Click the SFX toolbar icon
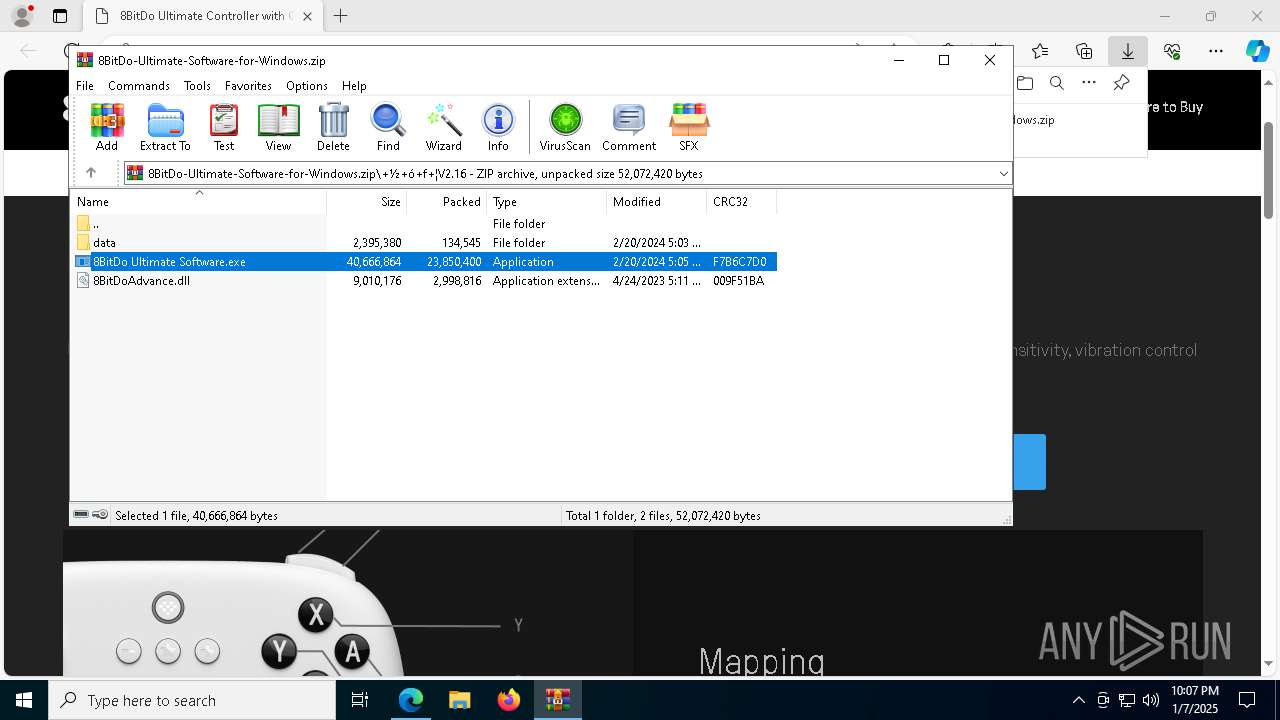Viewport: 1280px width, 720px height. point(689,127)
